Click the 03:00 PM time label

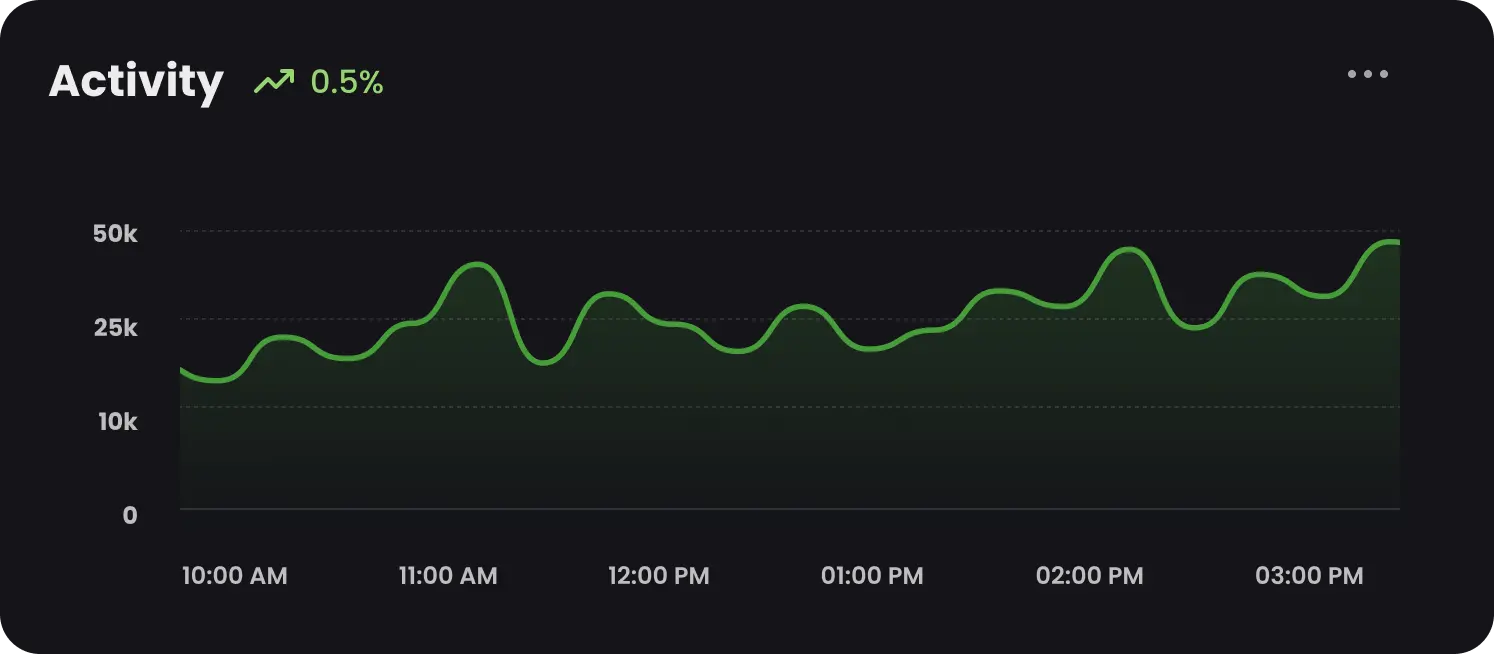click(x=1309, y=576)
